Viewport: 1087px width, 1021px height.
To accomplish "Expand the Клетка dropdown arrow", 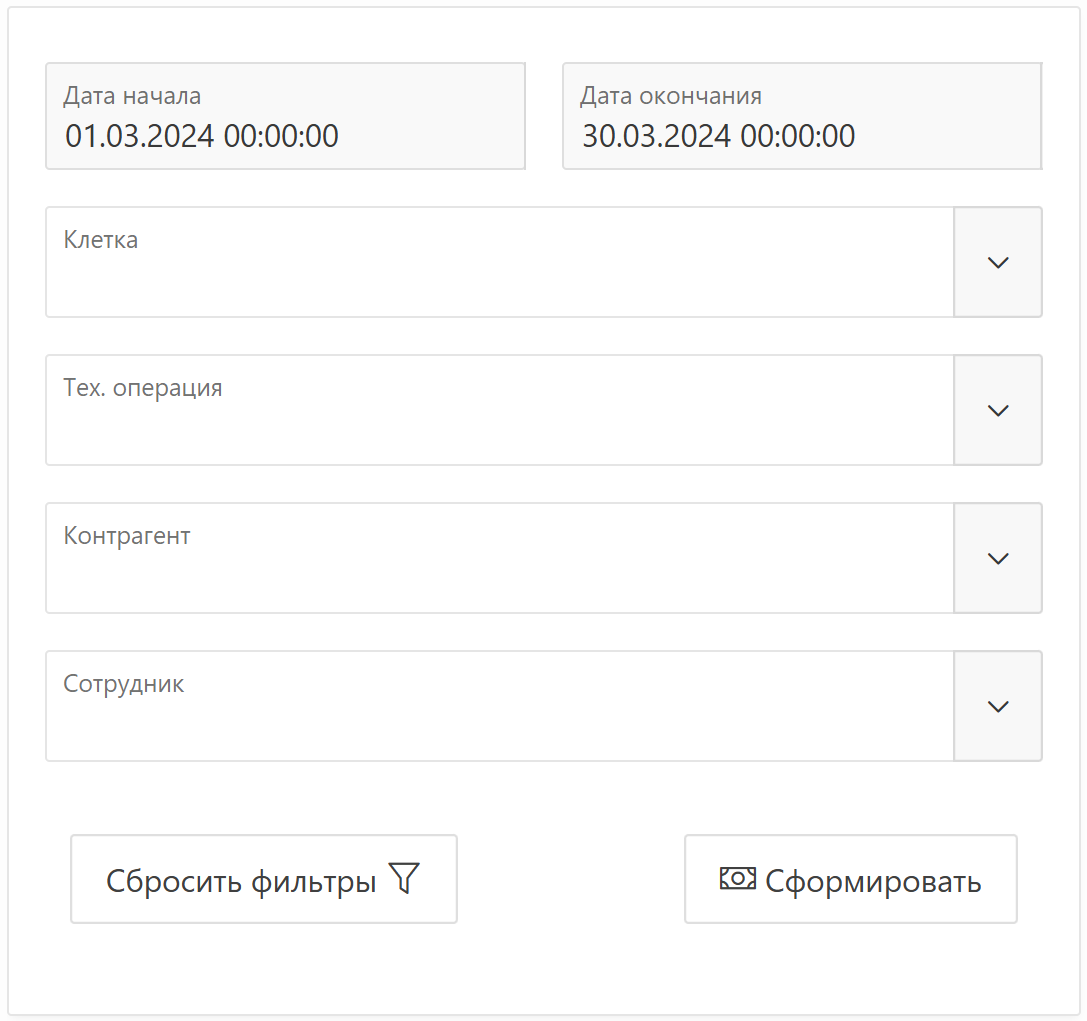I will click(997, 262).
